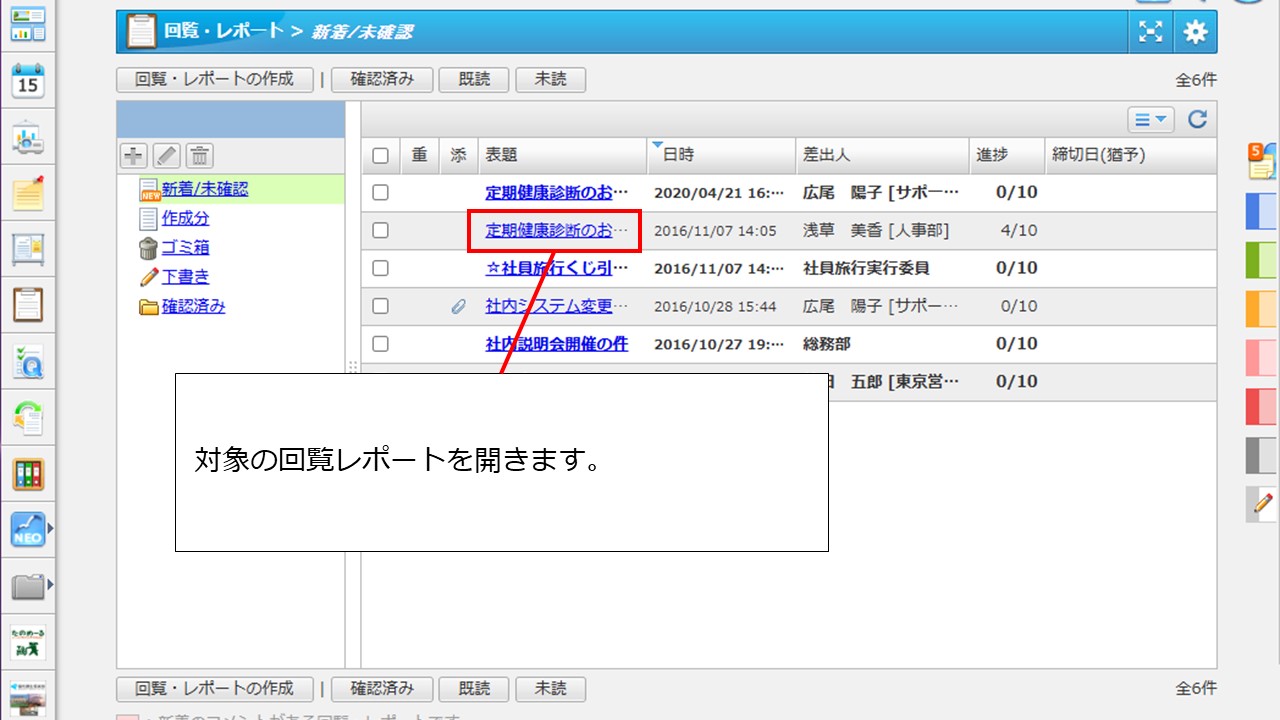Click the 2016/10/28 15:44 date cell

(x=715, y=306)
